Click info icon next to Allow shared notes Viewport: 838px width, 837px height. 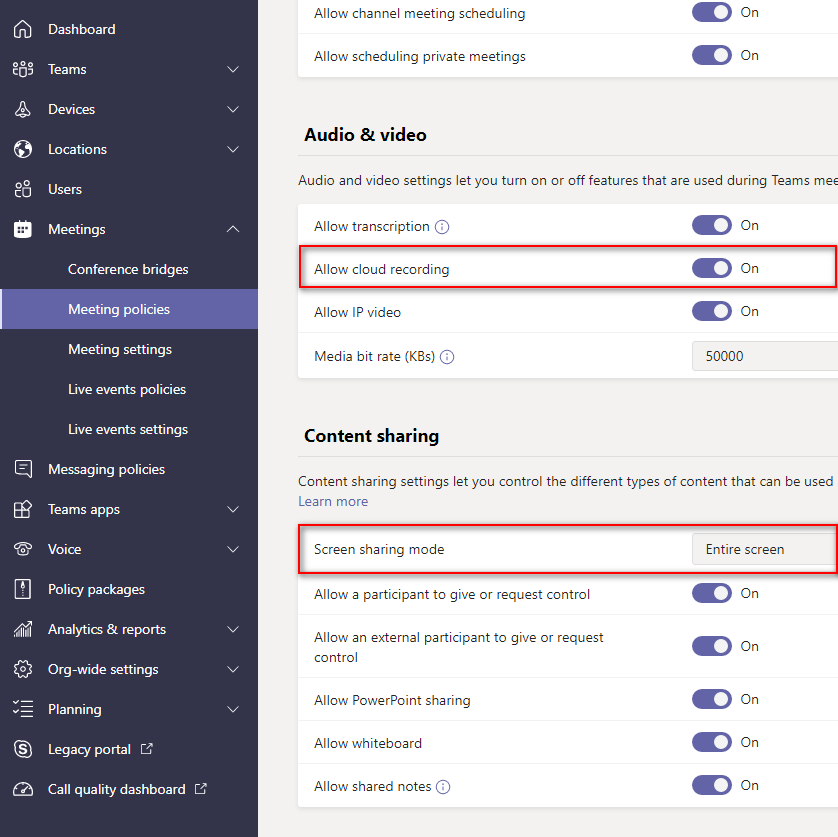(x=443, y=787)
